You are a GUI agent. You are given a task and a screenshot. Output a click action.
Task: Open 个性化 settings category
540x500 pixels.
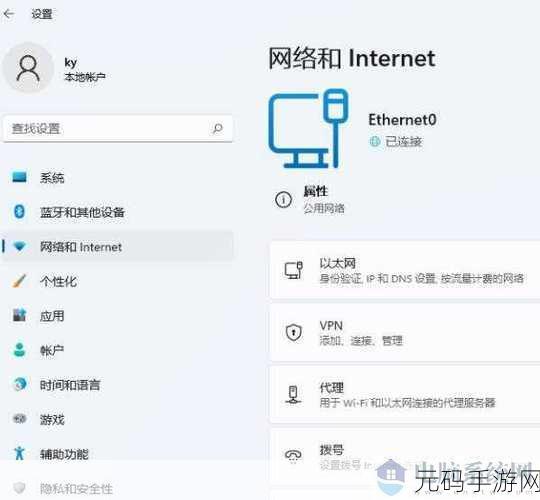click(118, 281)
